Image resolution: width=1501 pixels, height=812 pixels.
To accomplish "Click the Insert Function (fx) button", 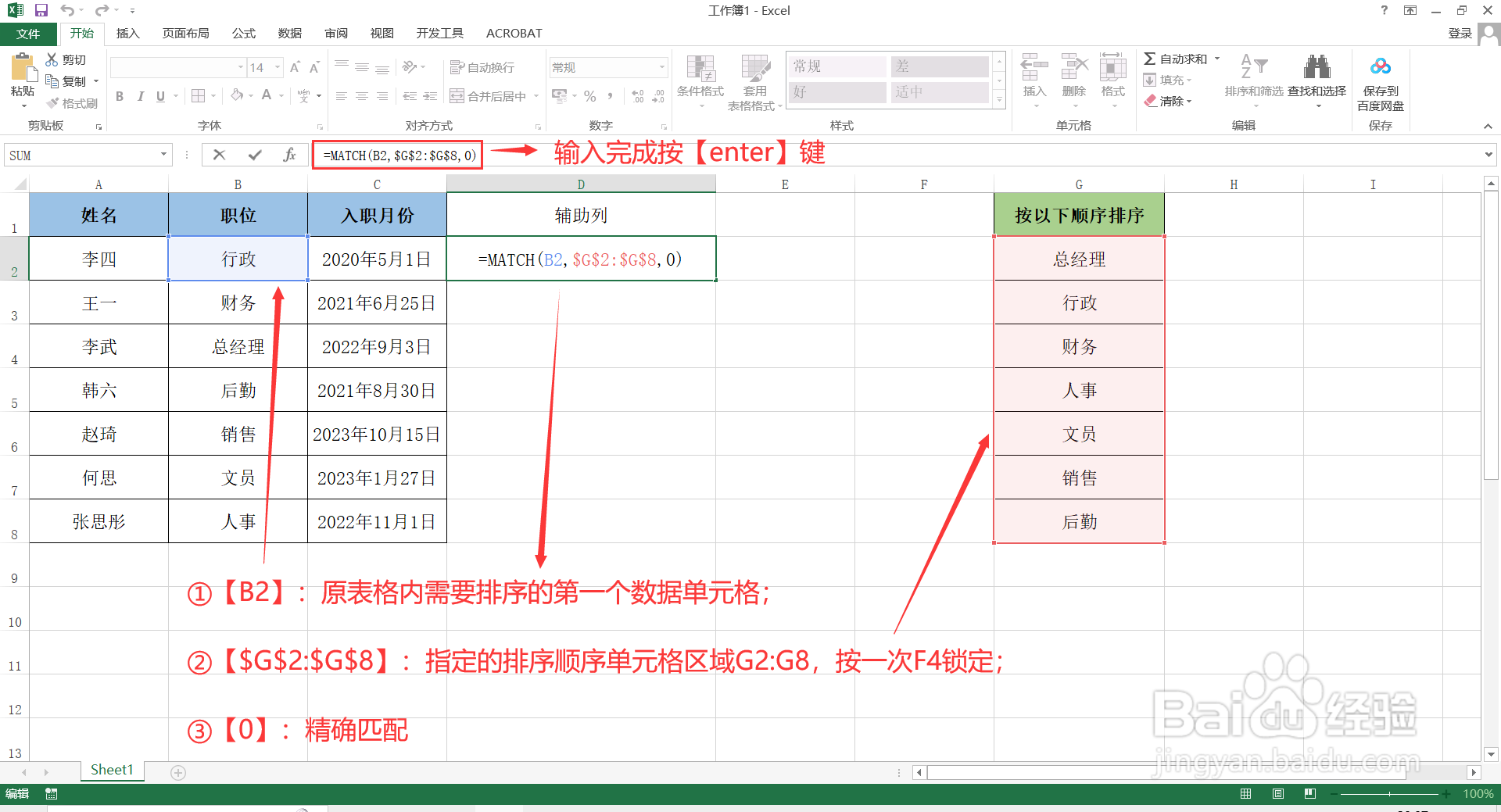I will [x=290, y=154].
